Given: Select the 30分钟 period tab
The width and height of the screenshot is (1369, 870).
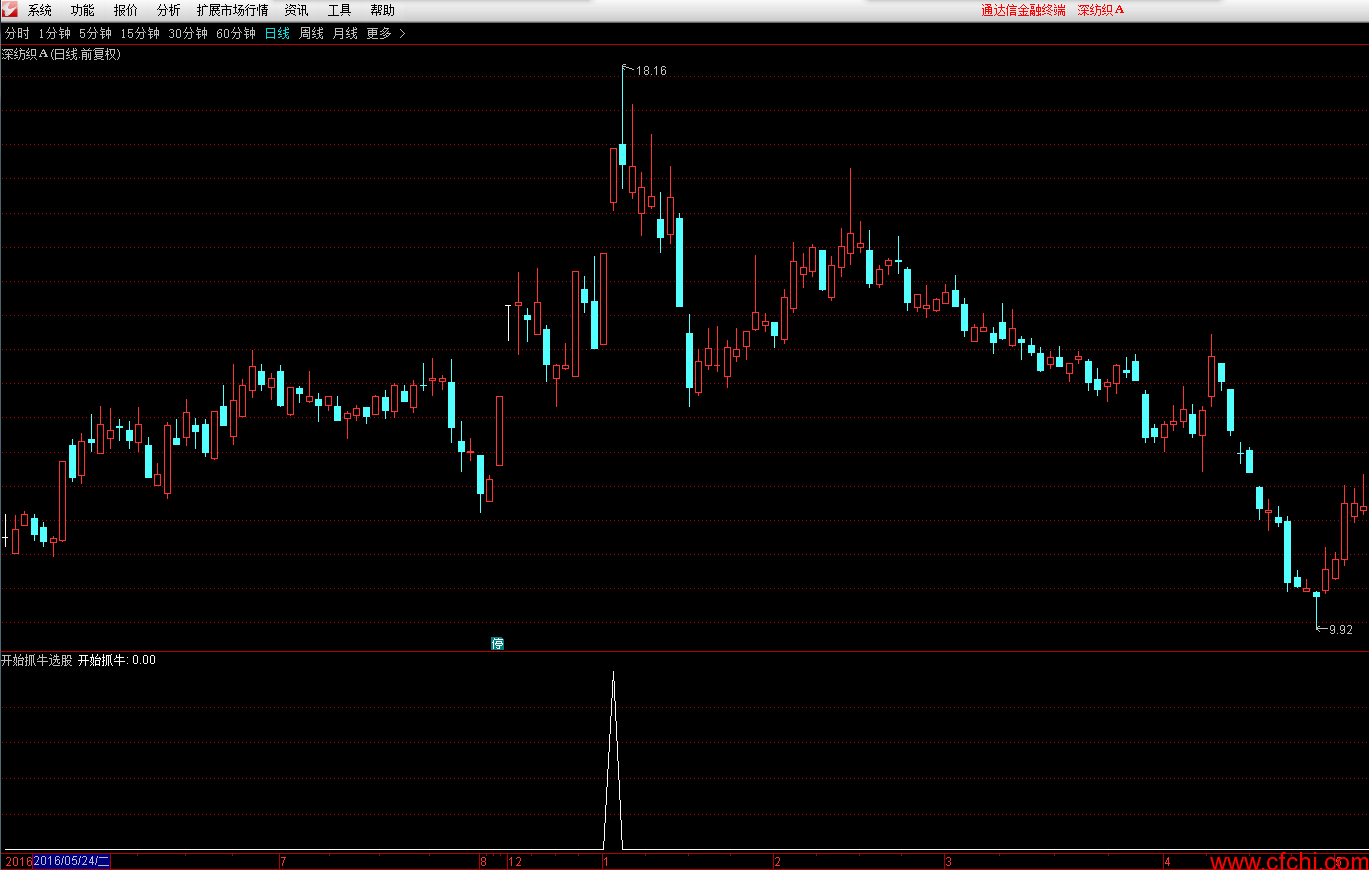Looking at the screenshot, I should [x=188, y=34].
